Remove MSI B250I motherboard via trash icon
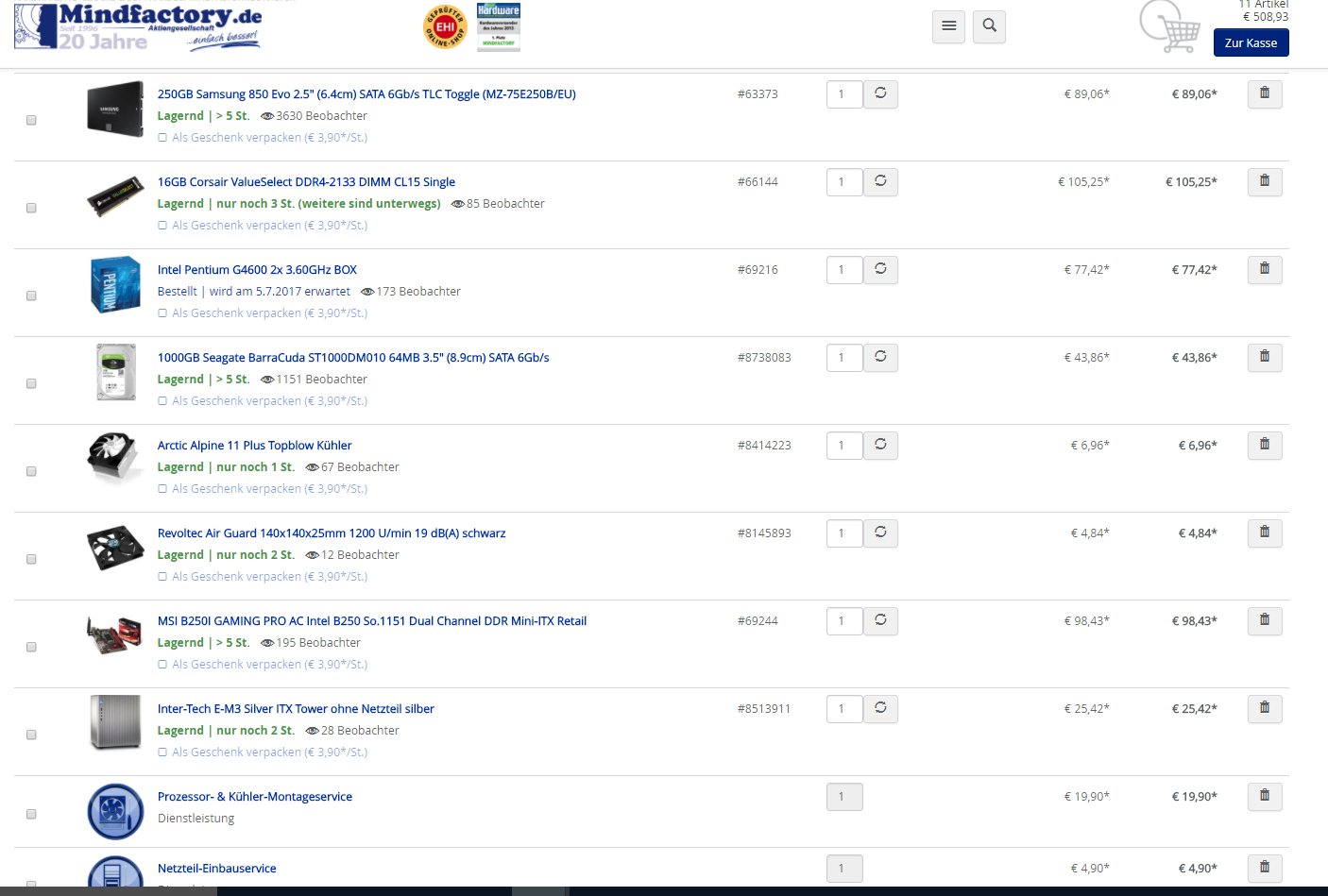 1265,620
